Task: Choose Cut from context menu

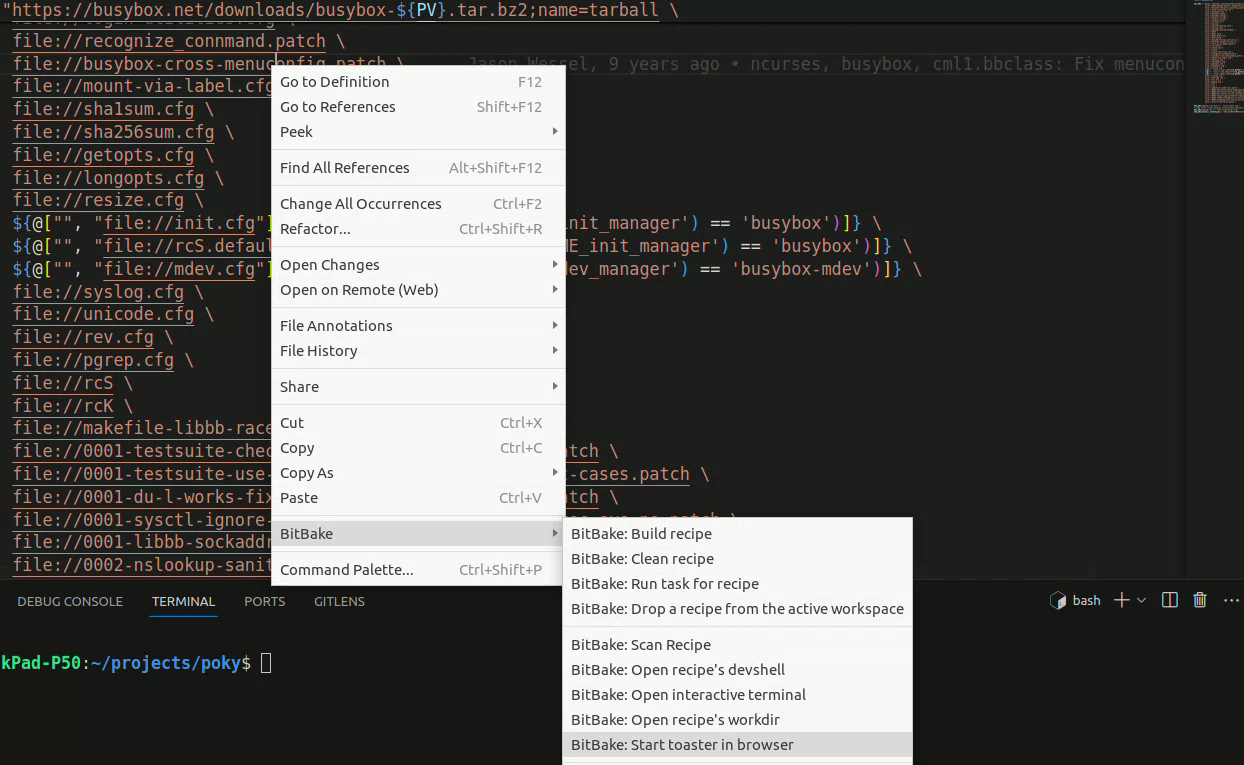Action: [418, 423]
